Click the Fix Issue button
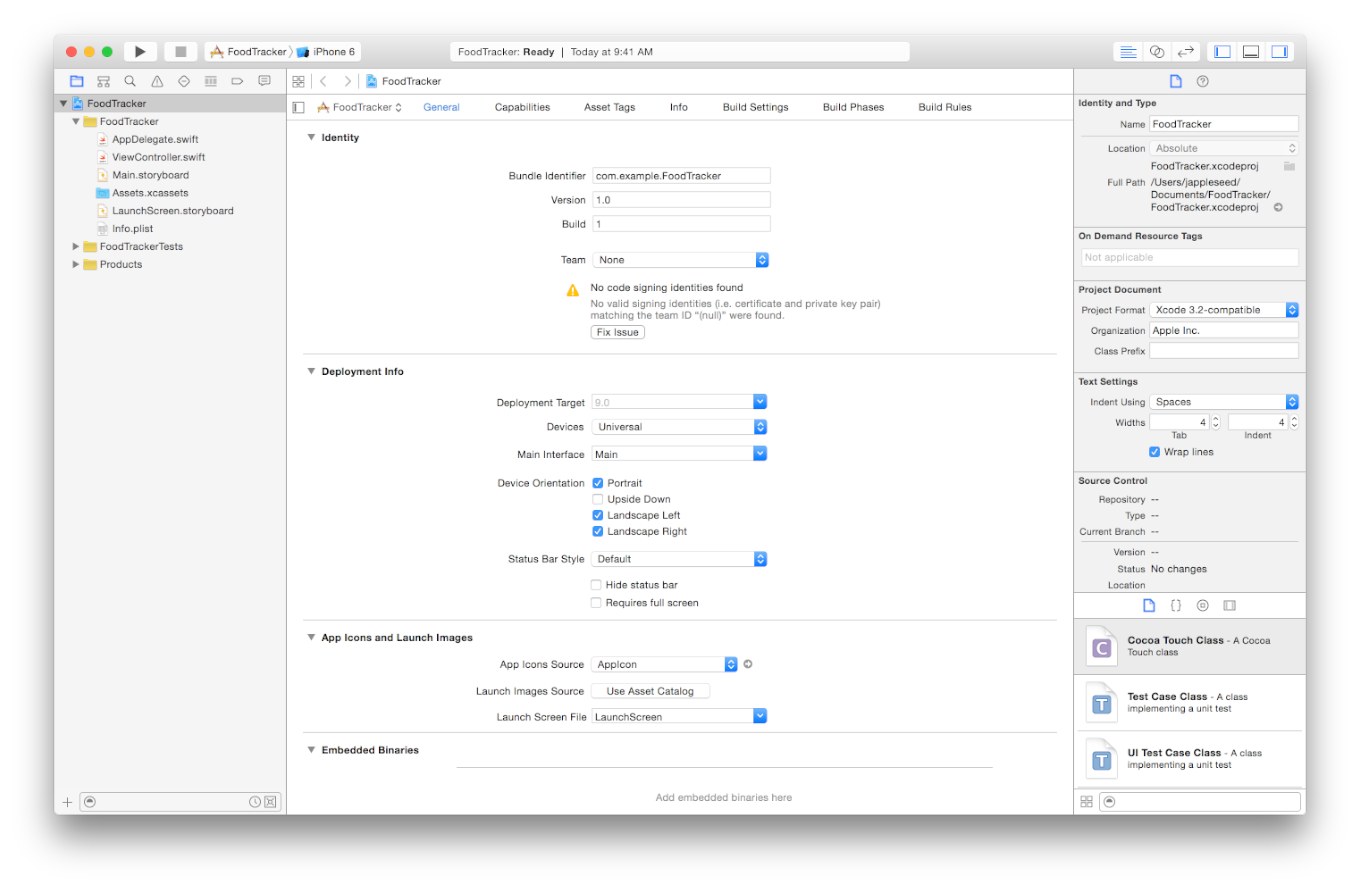The image size is (1360, 892). point(618,332)
